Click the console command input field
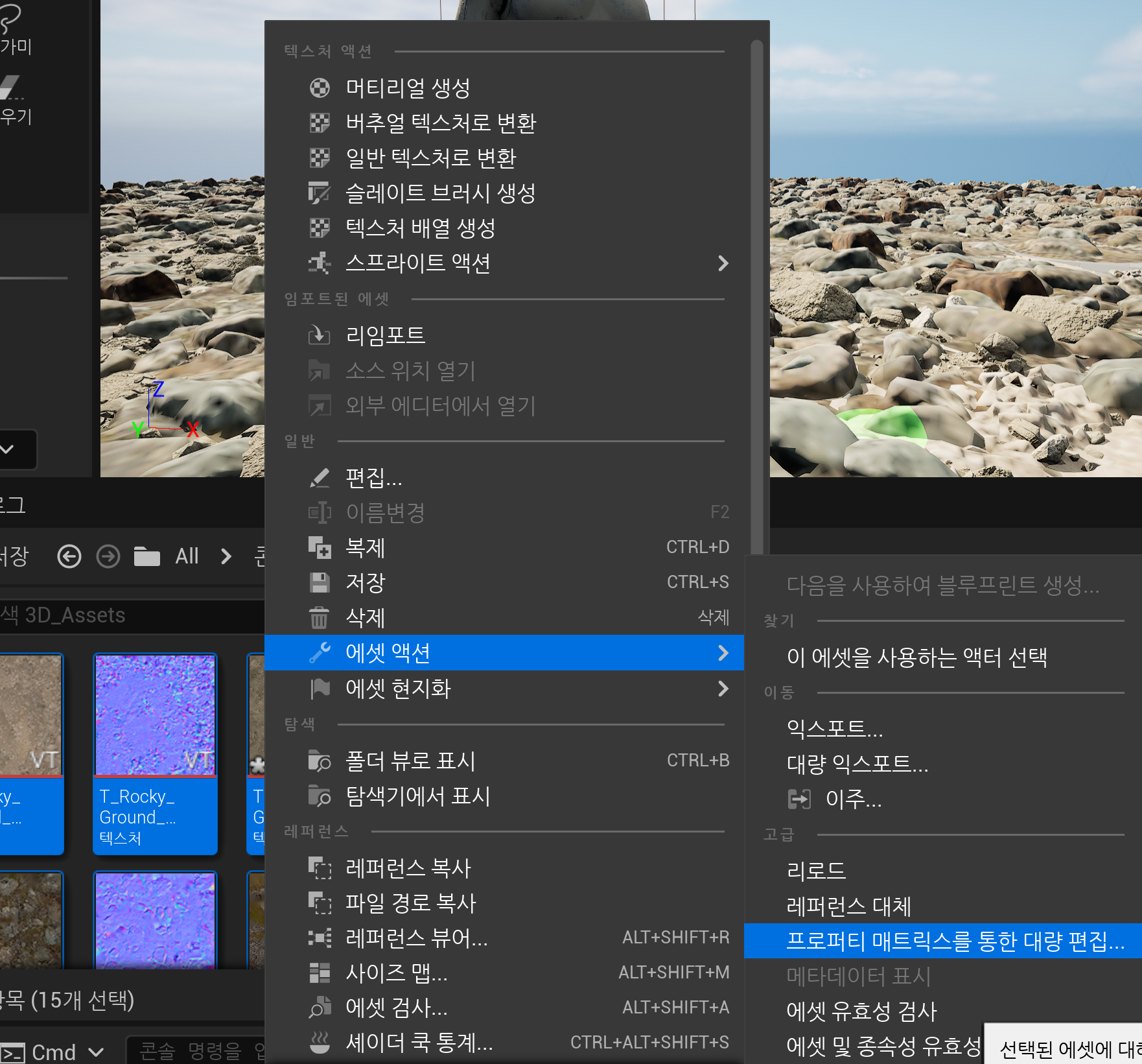 [x=196, y=1050]
